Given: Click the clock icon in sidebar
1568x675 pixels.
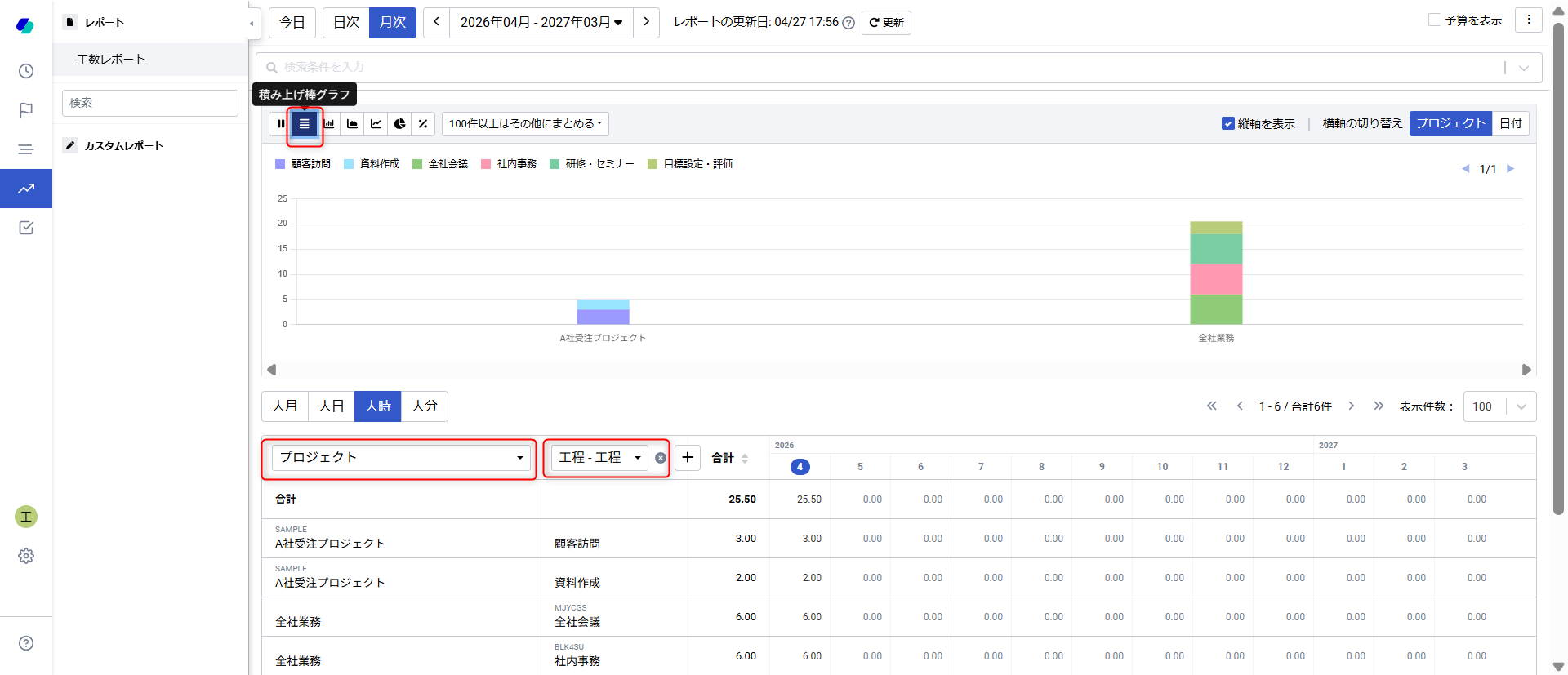Looking at the screenshot, I should pos(26,71).
